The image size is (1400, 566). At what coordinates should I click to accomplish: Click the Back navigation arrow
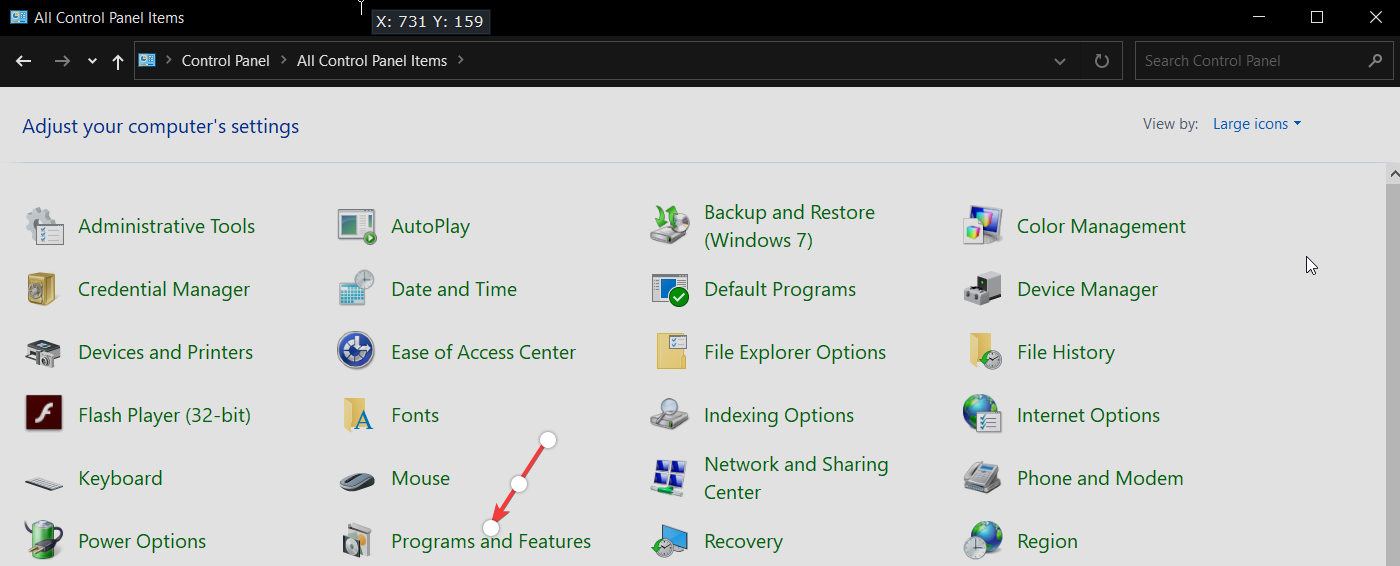click(24, 61)
